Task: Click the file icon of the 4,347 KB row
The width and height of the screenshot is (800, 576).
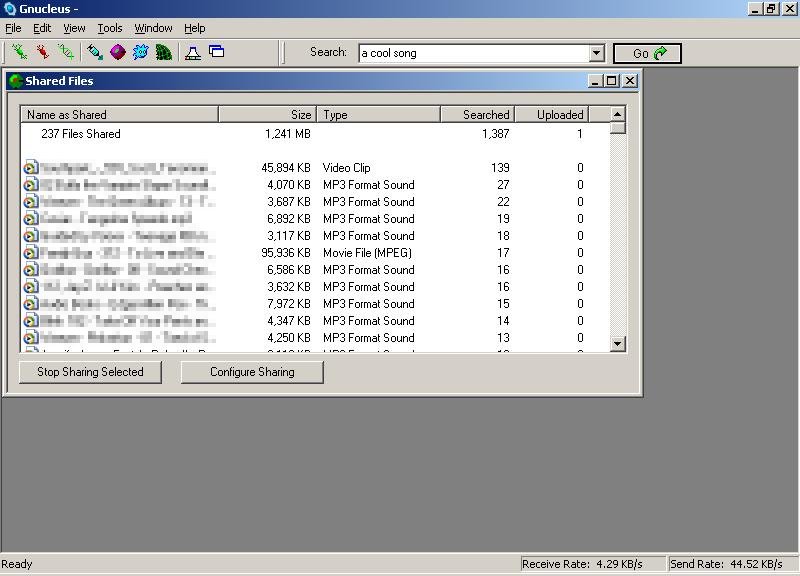Action: [x=31, y=320]
